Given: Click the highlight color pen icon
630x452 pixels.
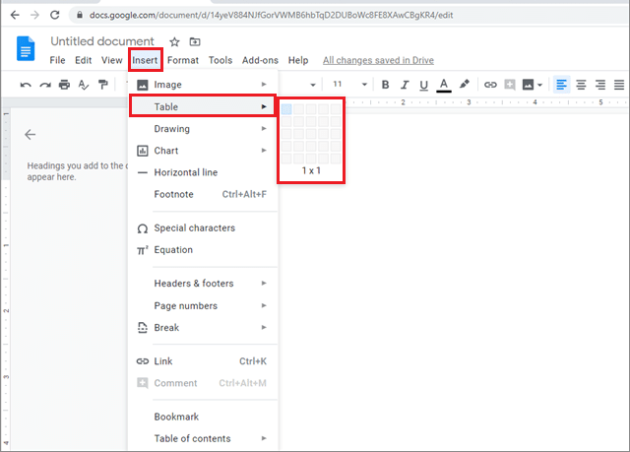Looking at the screenshot, I should 464,85.
